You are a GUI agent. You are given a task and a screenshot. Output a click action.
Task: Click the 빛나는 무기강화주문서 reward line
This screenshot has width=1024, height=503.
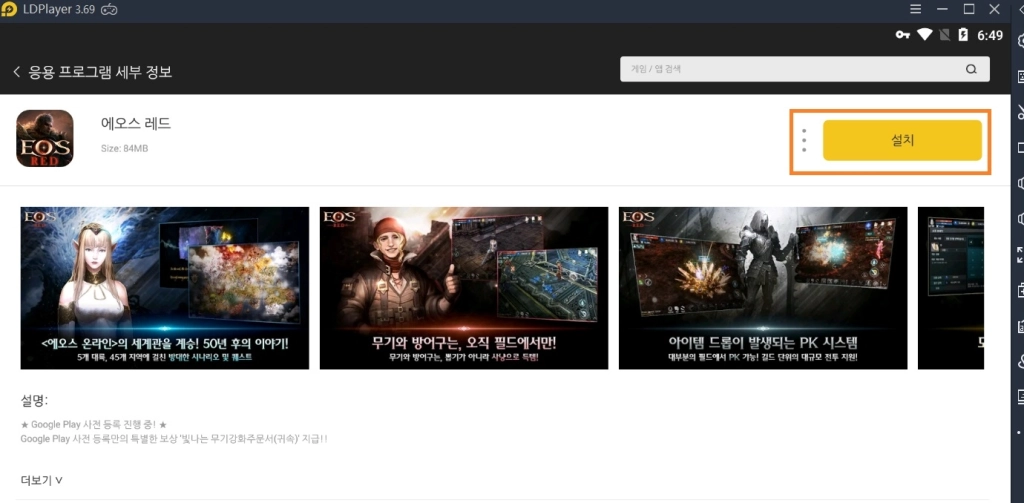click(174, 439)
